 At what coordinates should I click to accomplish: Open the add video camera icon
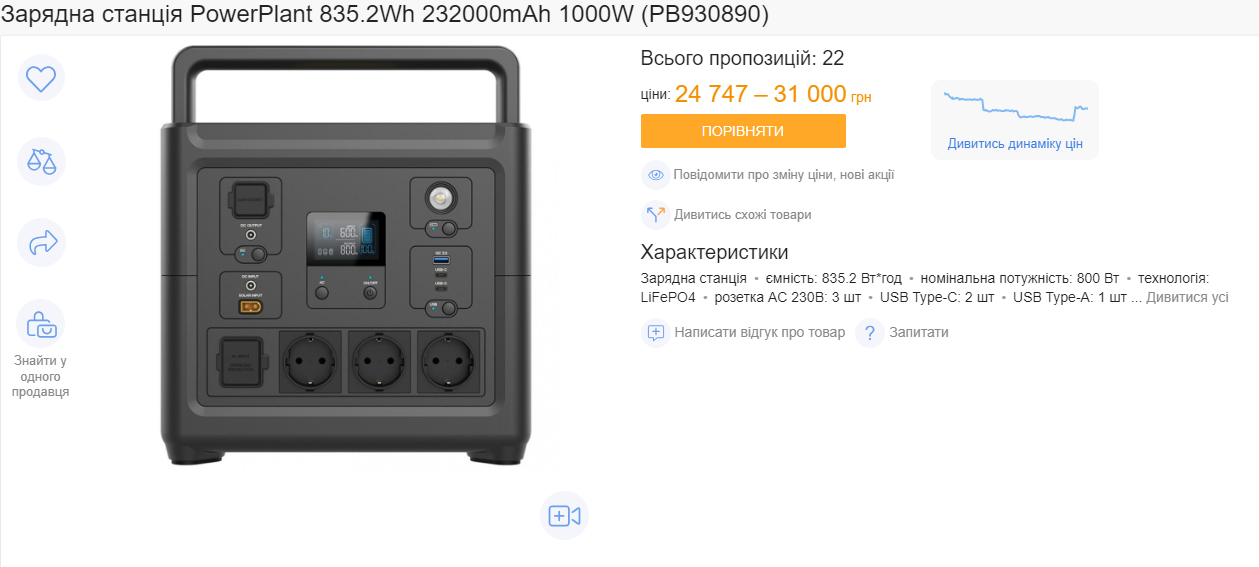564,516
